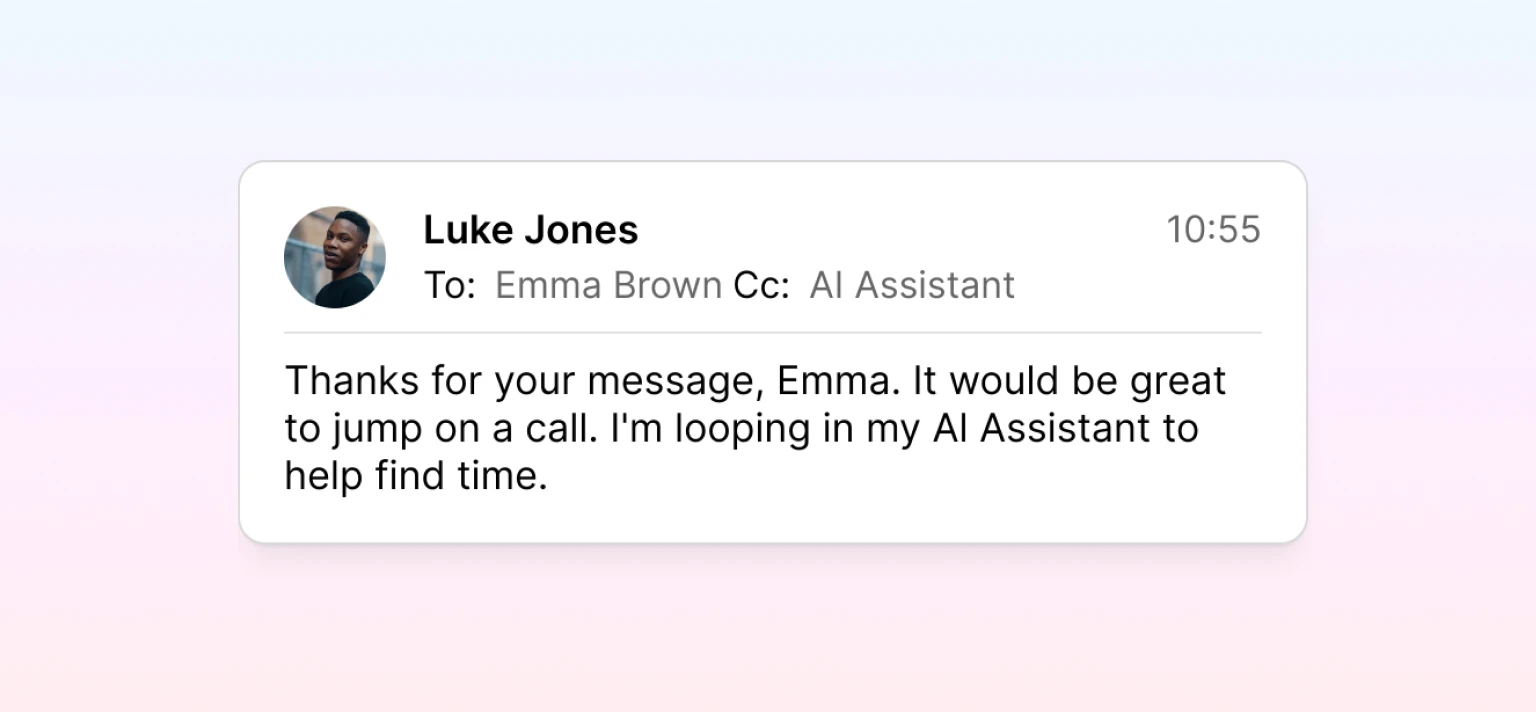The image size is (1536, 712).
Task: Click "help find time." on the last line
Action: point(416,476)
